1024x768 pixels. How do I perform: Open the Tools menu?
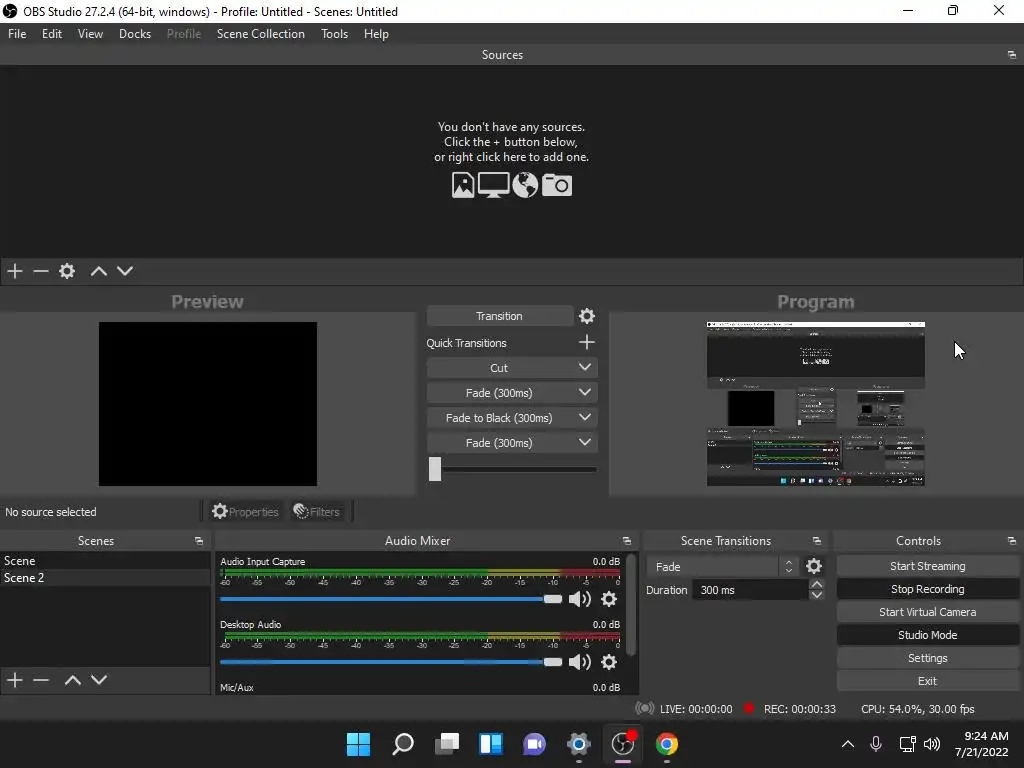334,34
